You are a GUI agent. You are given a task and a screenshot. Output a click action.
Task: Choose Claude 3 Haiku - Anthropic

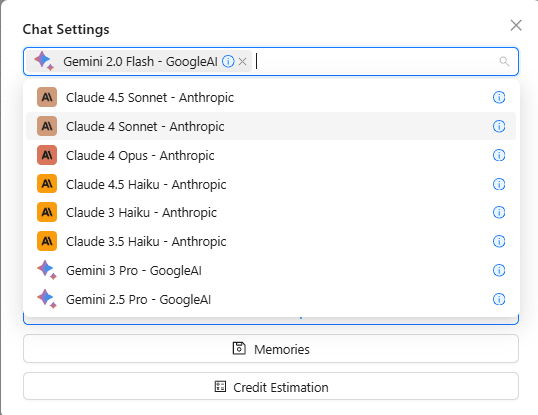coord(271,212)
